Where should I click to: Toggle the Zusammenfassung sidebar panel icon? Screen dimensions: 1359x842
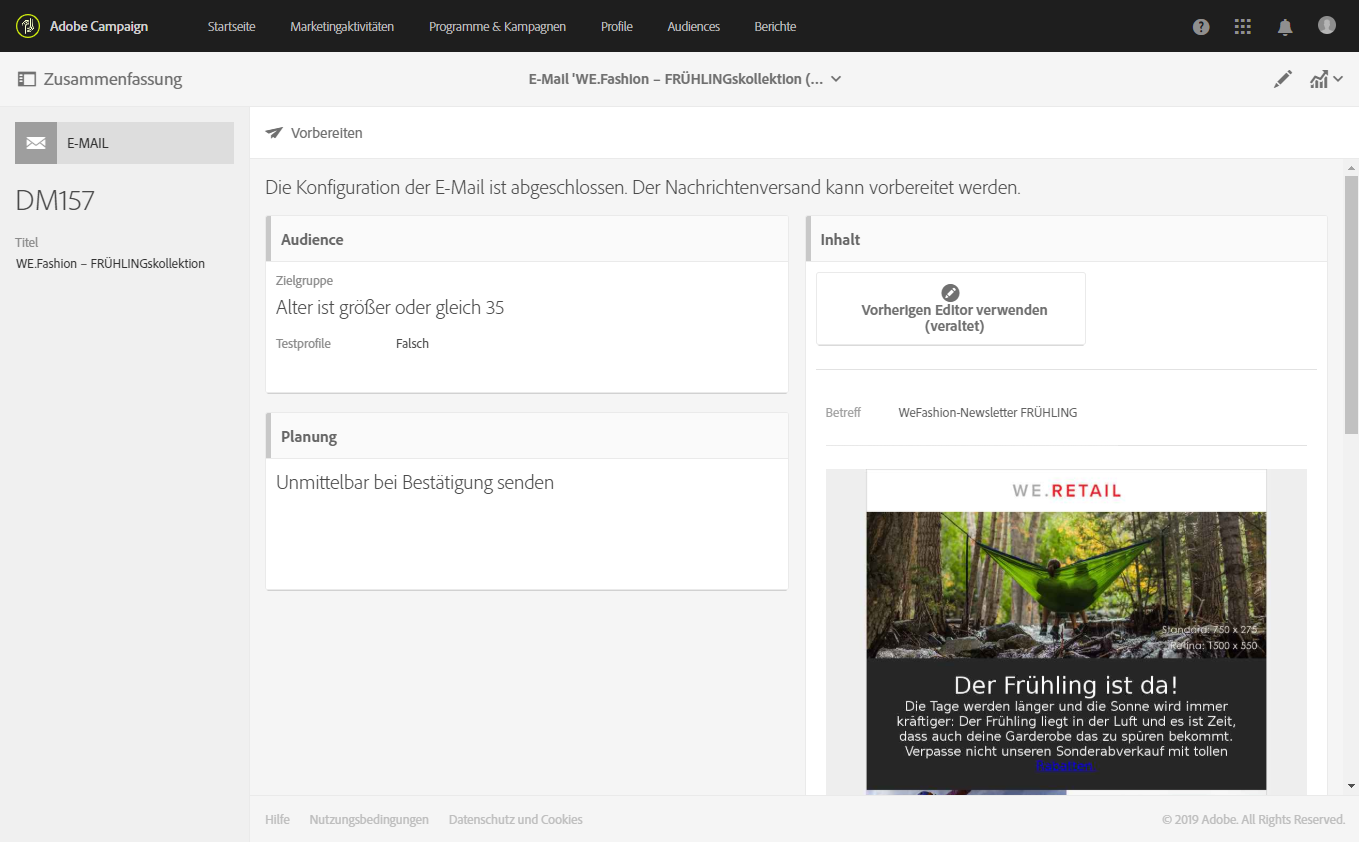click(27, 79)
